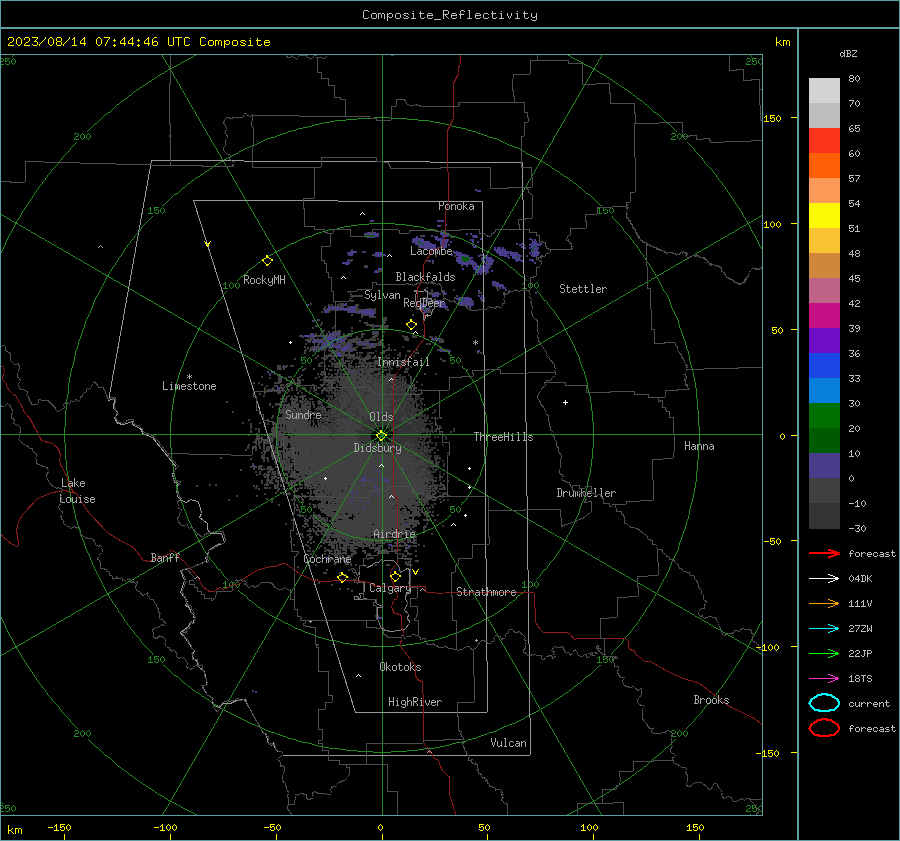Click the Olds label

click(x=381, y=417)
